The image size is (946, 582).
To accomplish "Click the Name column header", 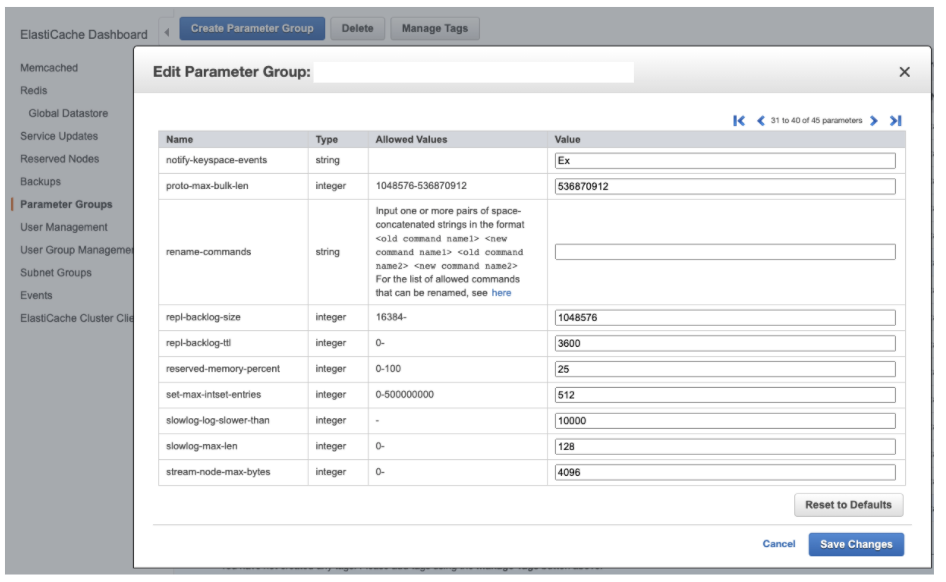I will pyautogui.click(x=180, y=139).
